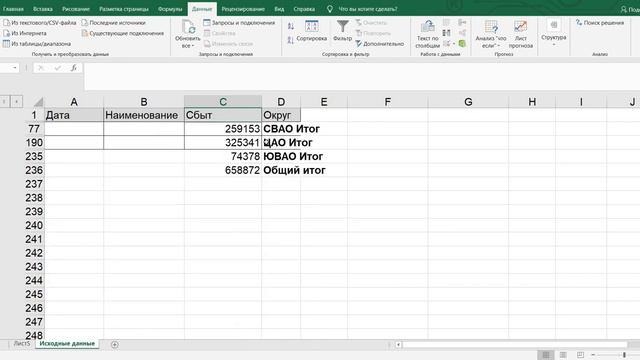Click the Обновить все refresh icon
Screen dimensions: 640x360
coord(189,27)
